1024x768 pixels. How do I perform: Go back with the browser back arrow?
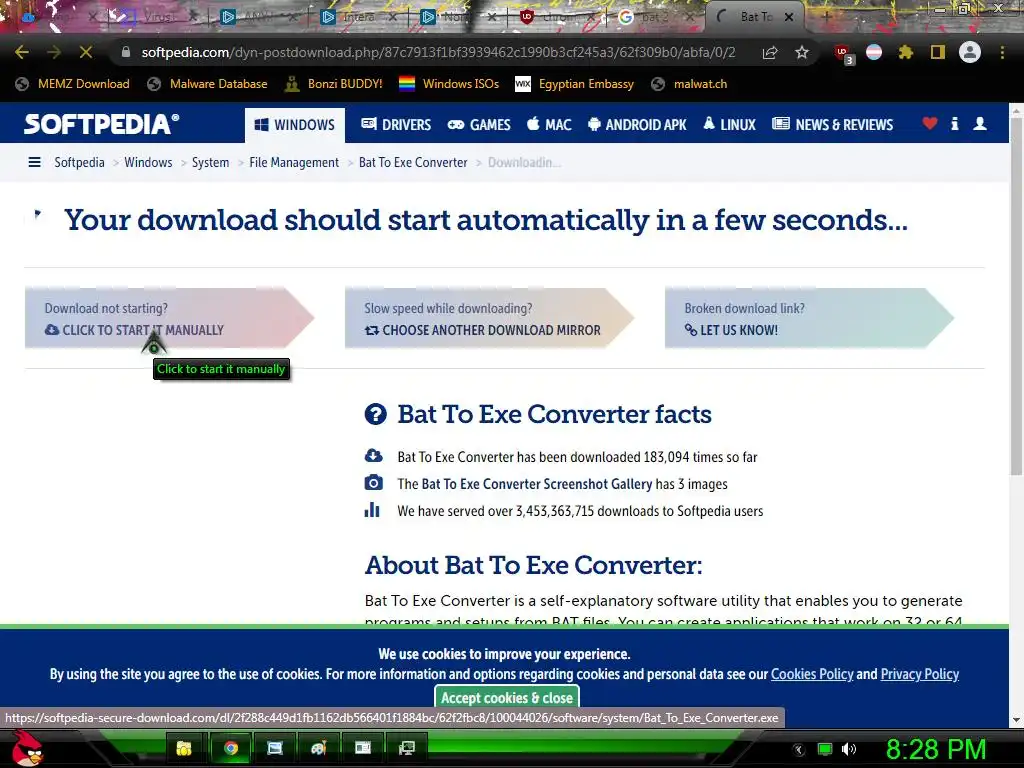22,52
